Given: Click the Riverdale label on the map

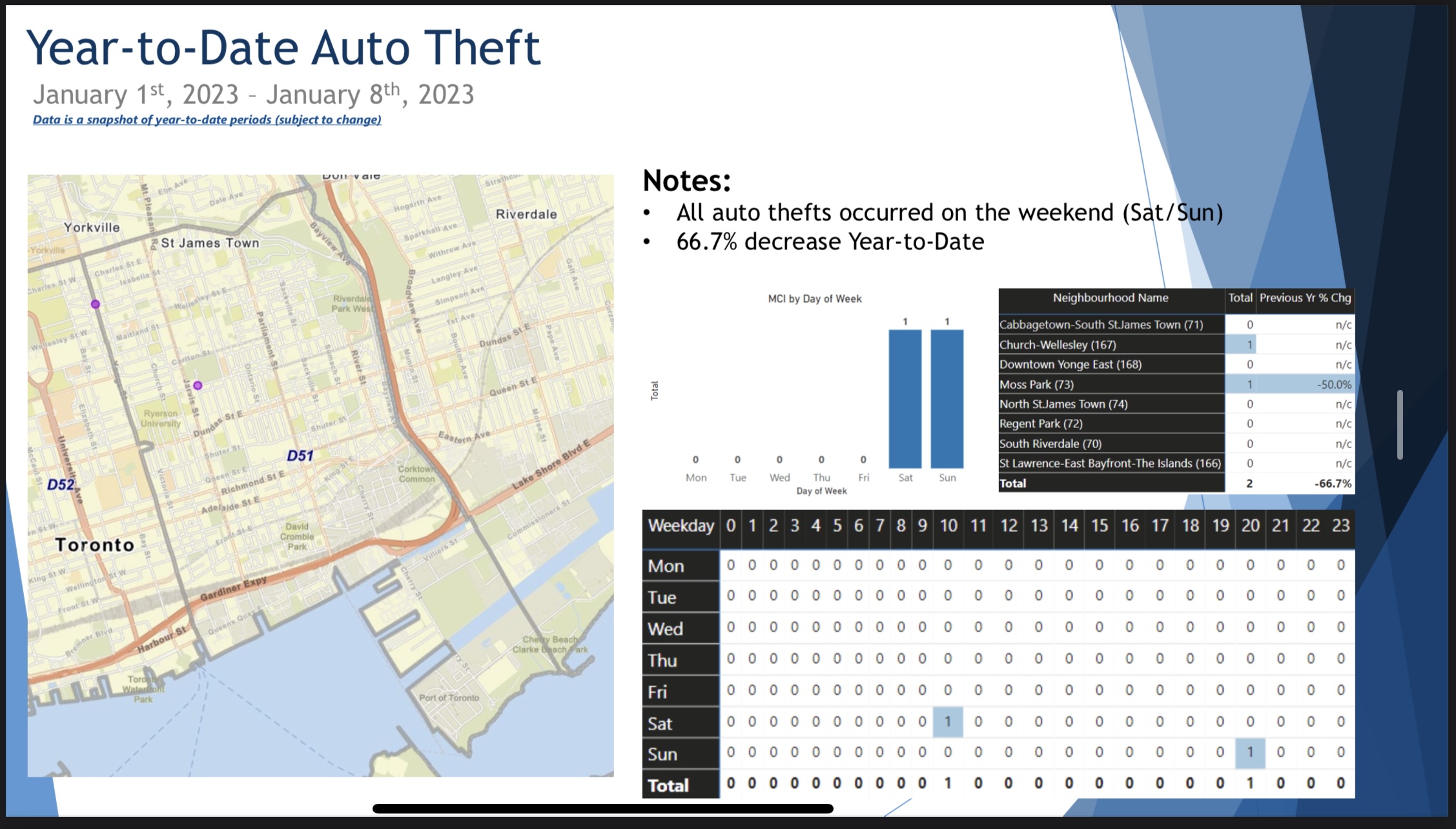Looking at the screenshot, I should coord(526,214).
